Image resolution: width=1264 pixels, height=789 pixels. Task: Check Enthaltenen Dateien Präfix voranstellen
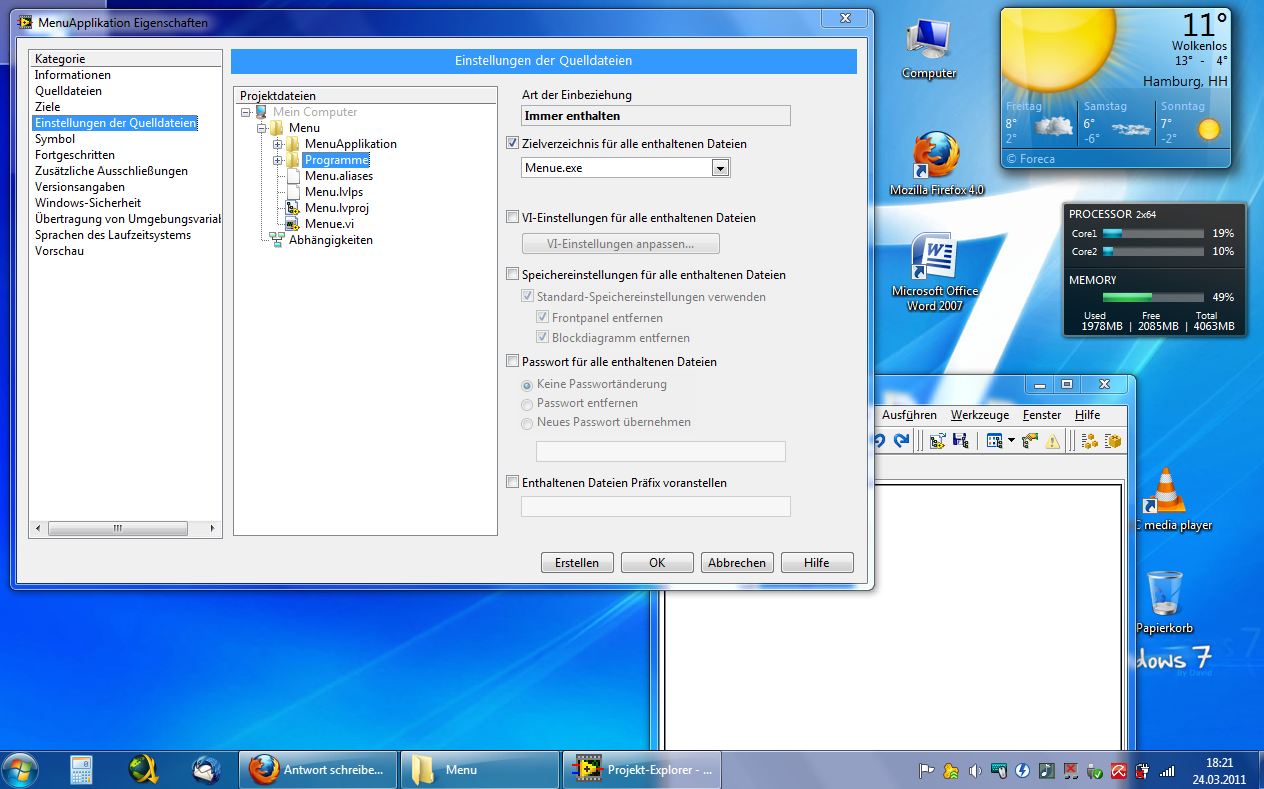pos(513,482)
